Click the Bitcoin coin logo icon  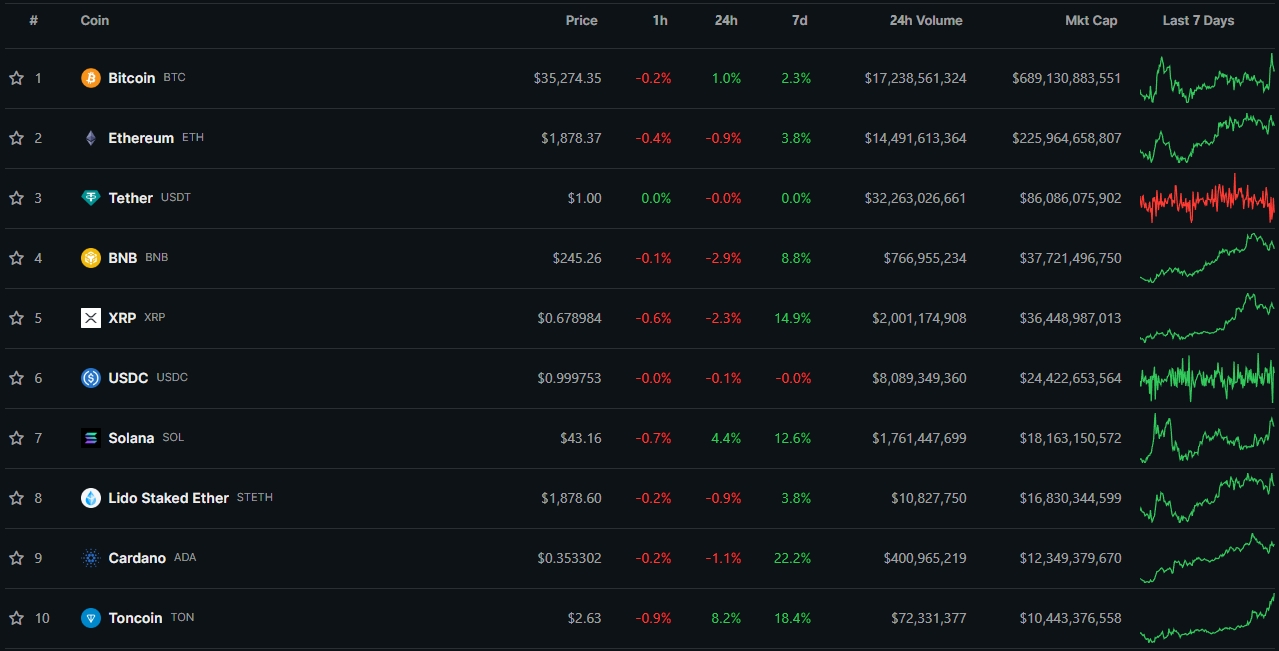(x=91, y=78)
